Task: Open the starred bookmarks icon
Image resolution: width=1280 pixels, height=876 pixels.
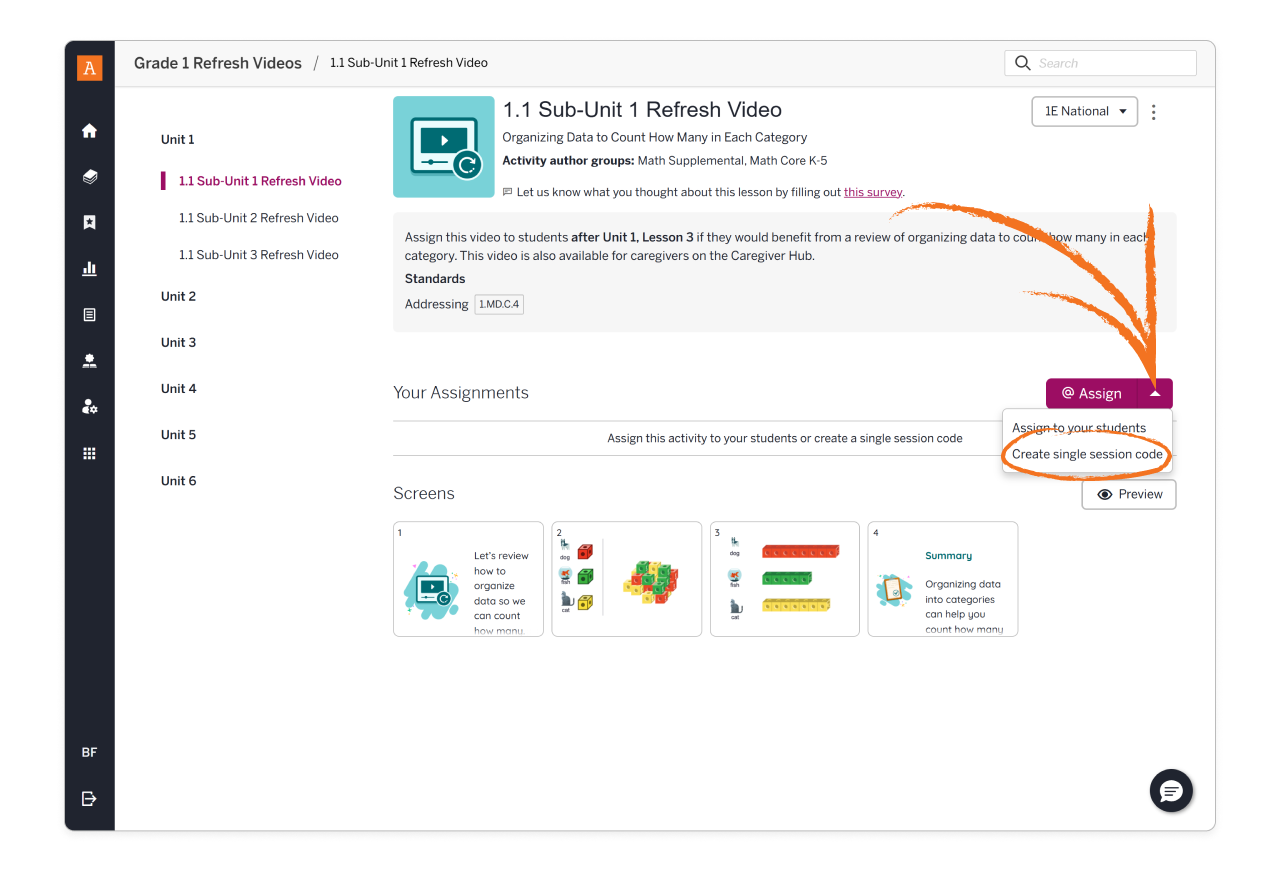Action: pyautogui.click(x=88, y=222)
